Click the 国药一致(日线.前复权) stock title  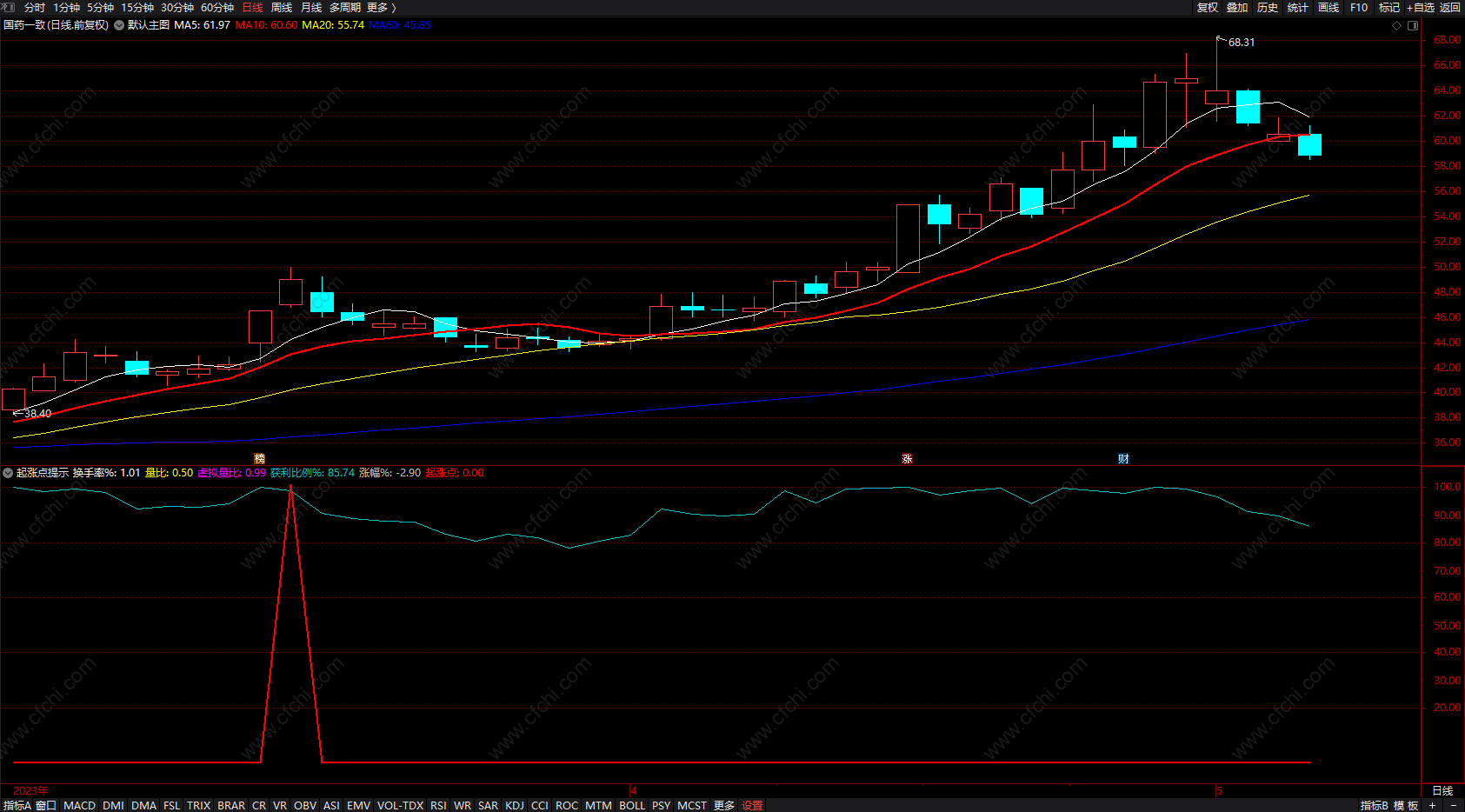pos(56,25)
